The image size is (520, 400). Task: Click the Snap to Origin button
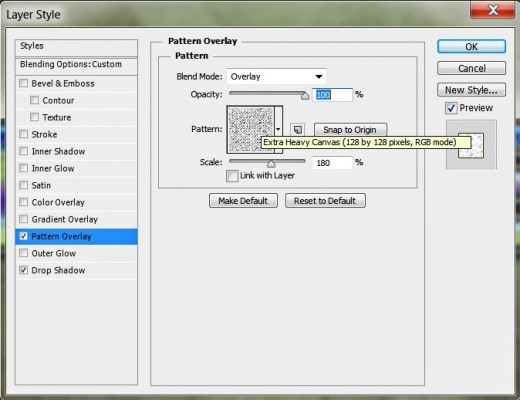coord(350,130)
